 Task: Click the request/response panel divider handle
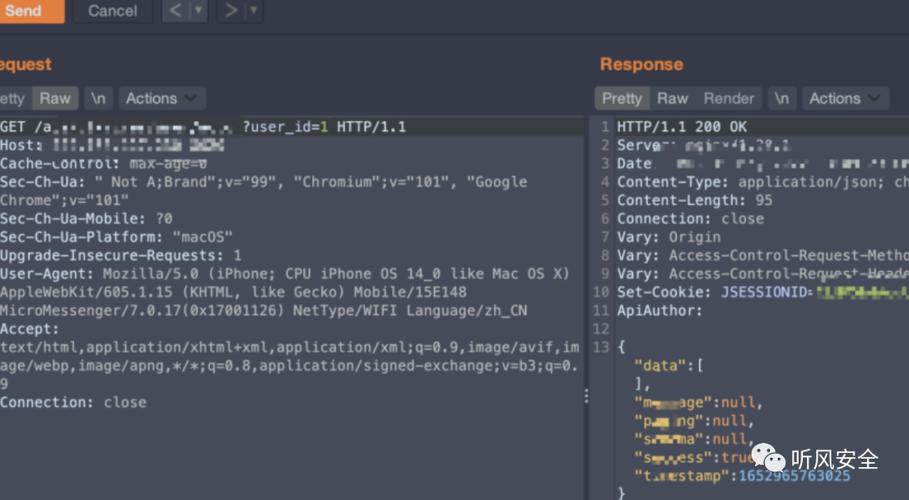[586, 396]
